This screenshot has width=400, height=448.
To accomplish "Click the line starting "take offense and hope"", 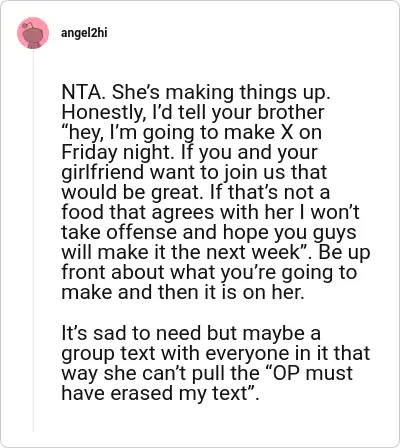I will pyautogui.click(x=209, y=233).
